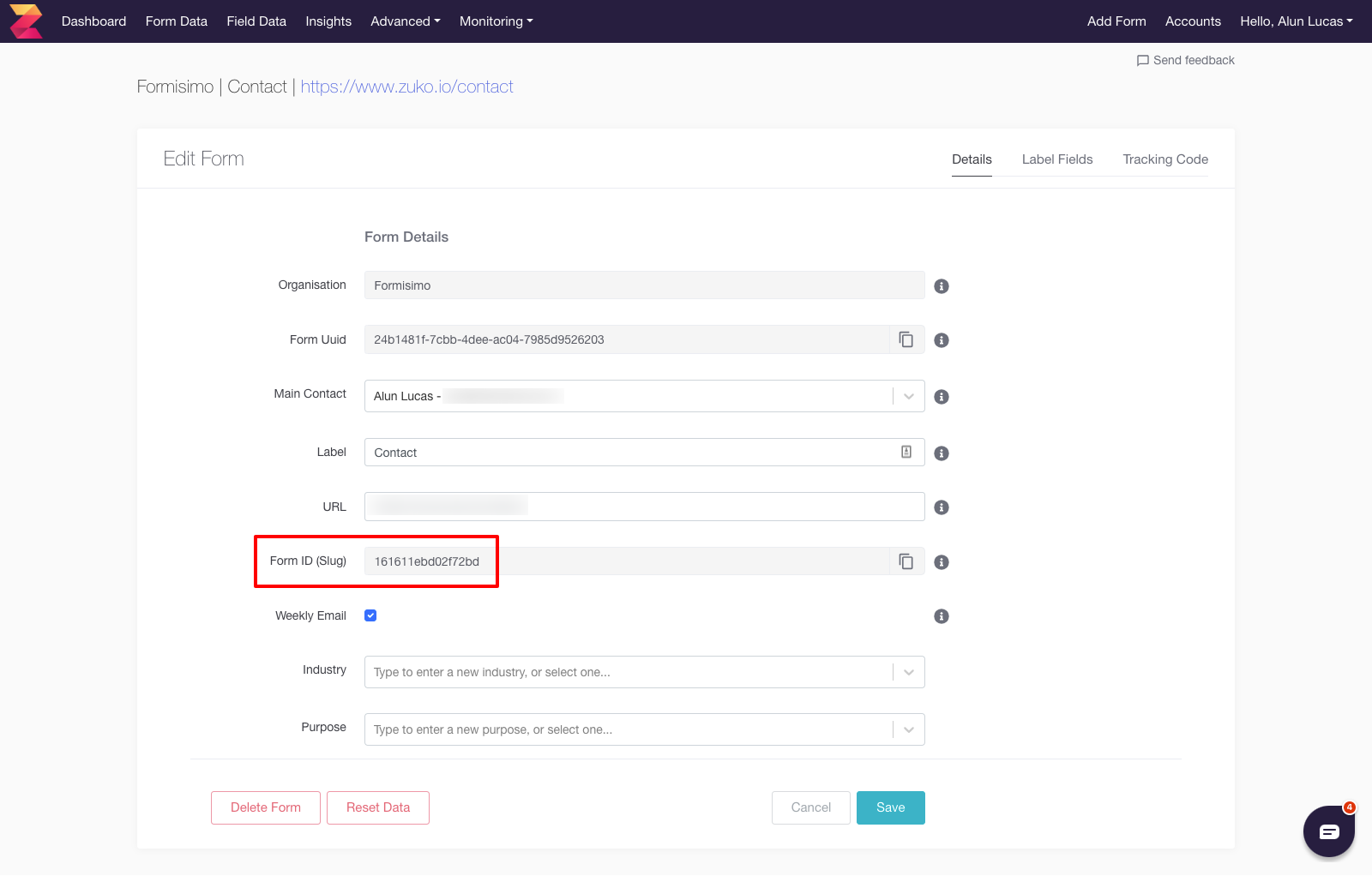The width and height of the screenshot is (1372, 876).
Task: Expand the Purpose dropdown arrow
Action: coord(909,729)
